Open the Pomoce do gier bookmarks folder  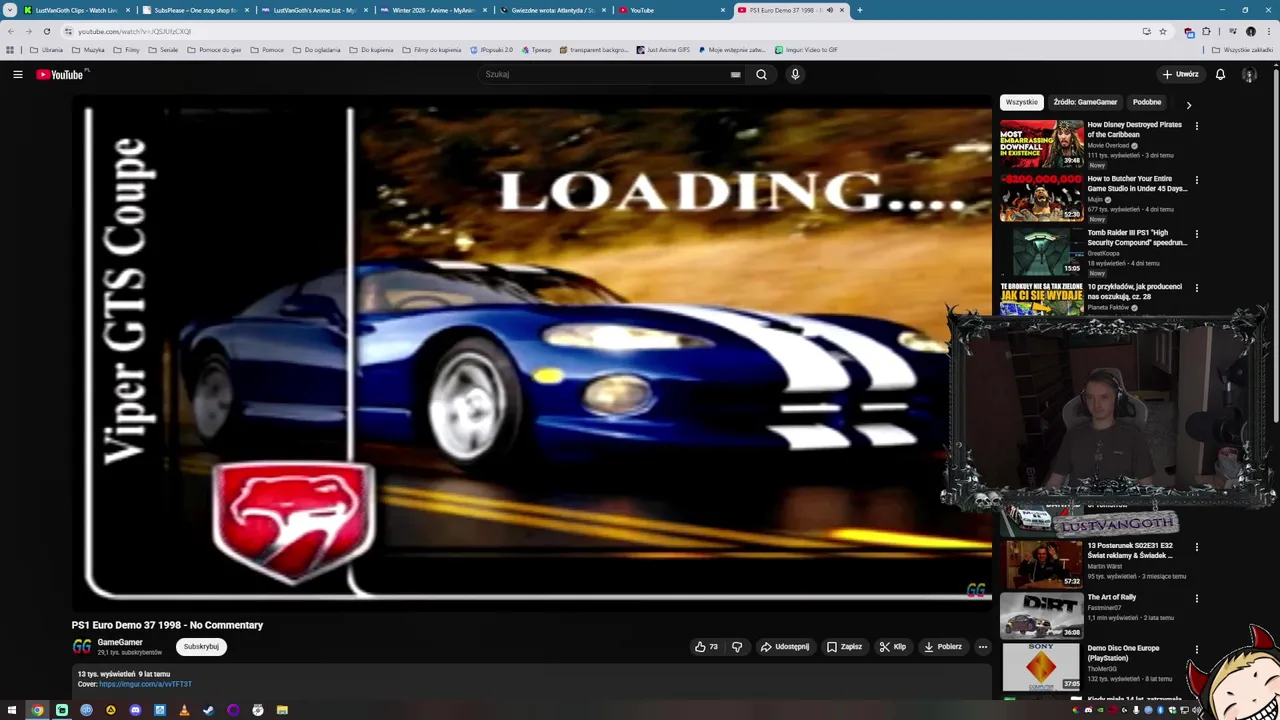pos(214,49)
